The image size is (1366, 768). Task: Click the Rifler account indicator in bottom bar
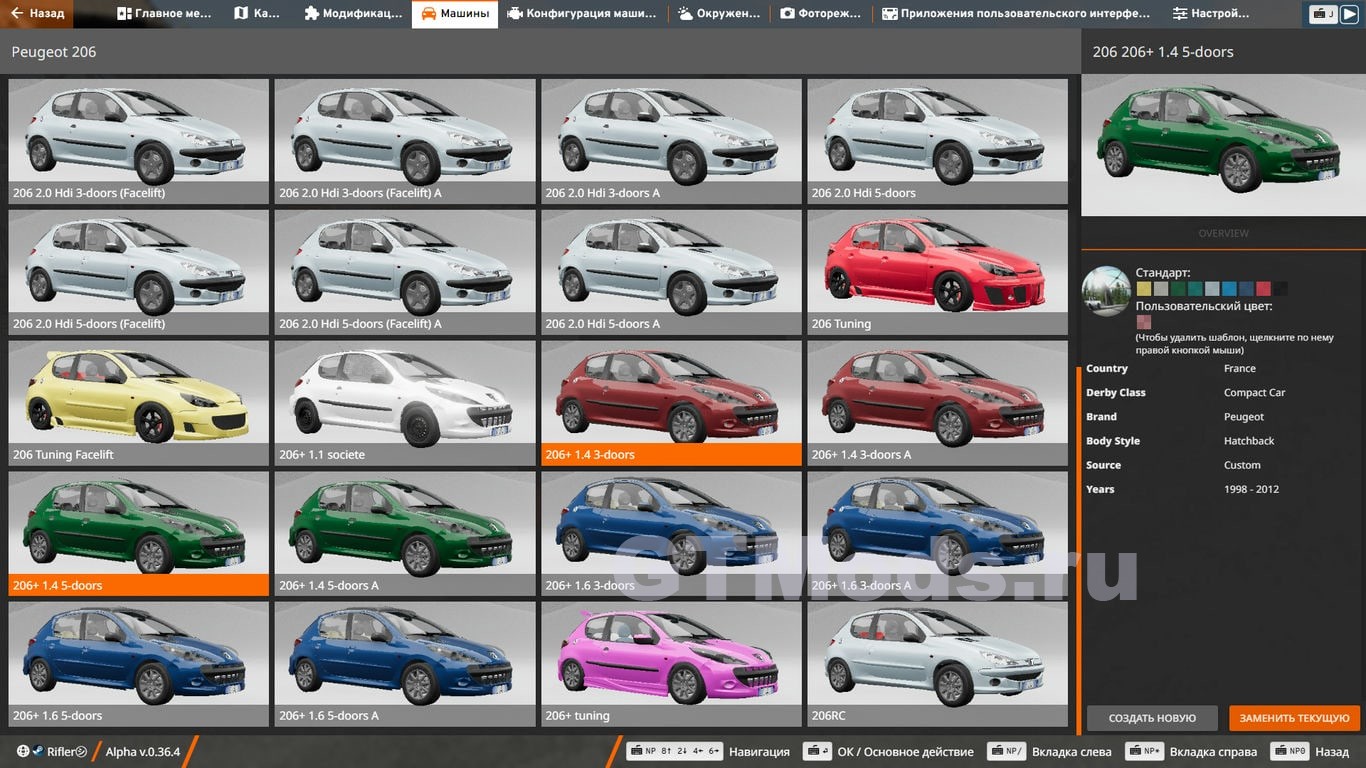click(x=52, y=752)
